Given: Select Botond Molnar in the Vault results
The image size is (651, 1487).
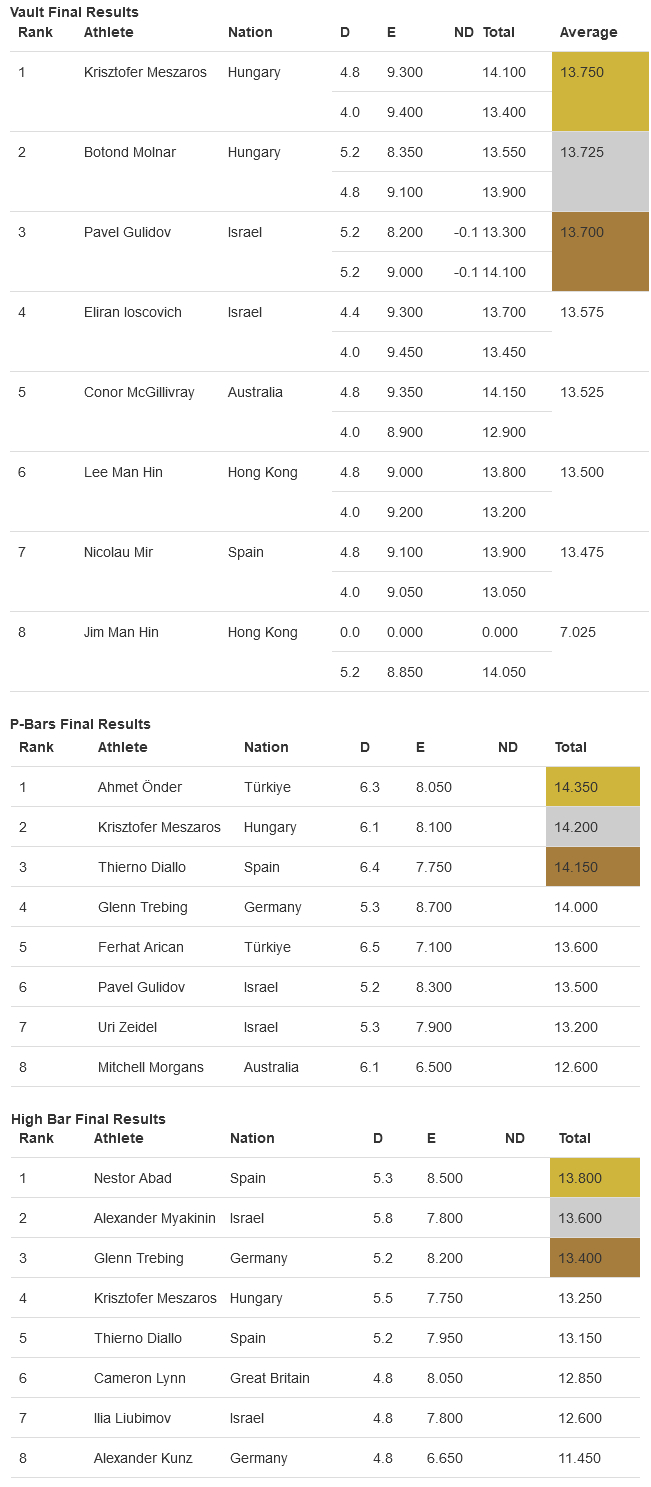Looking at the screenshot, I should tap(130, 152).
